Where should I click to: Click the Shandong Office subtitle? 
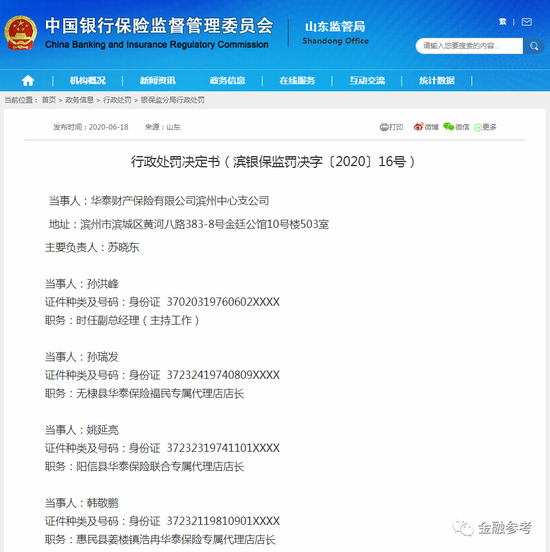(x=335, y=41)
